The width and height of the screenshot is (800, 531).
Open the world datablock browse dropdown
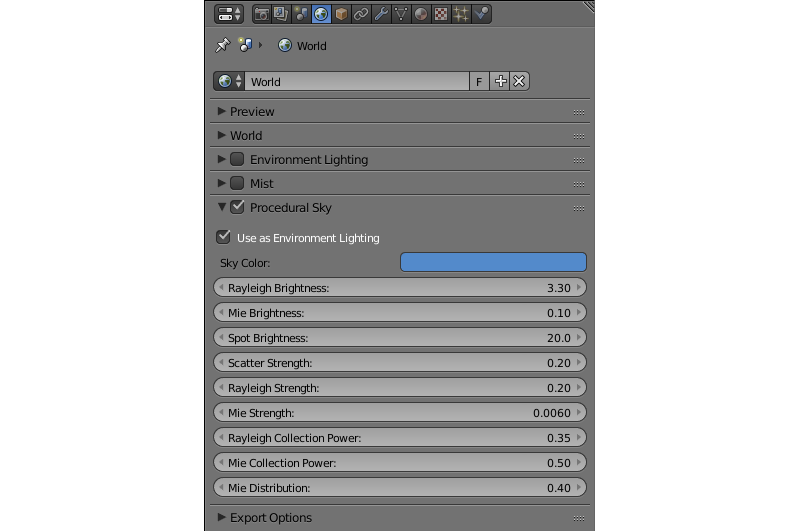(x=229, y=81)
